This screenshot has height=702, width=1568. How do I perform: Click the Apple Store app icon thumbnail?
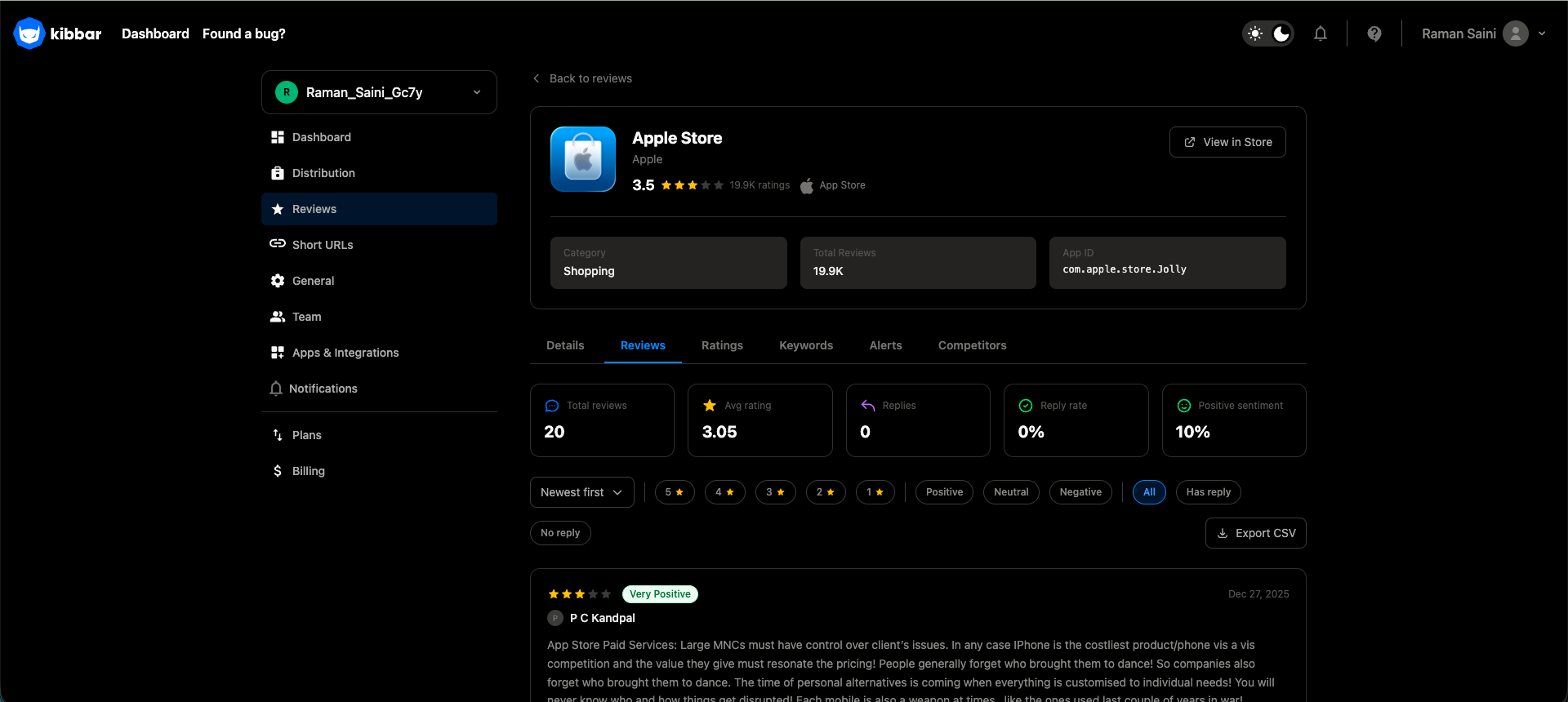[x=583, y=159]
